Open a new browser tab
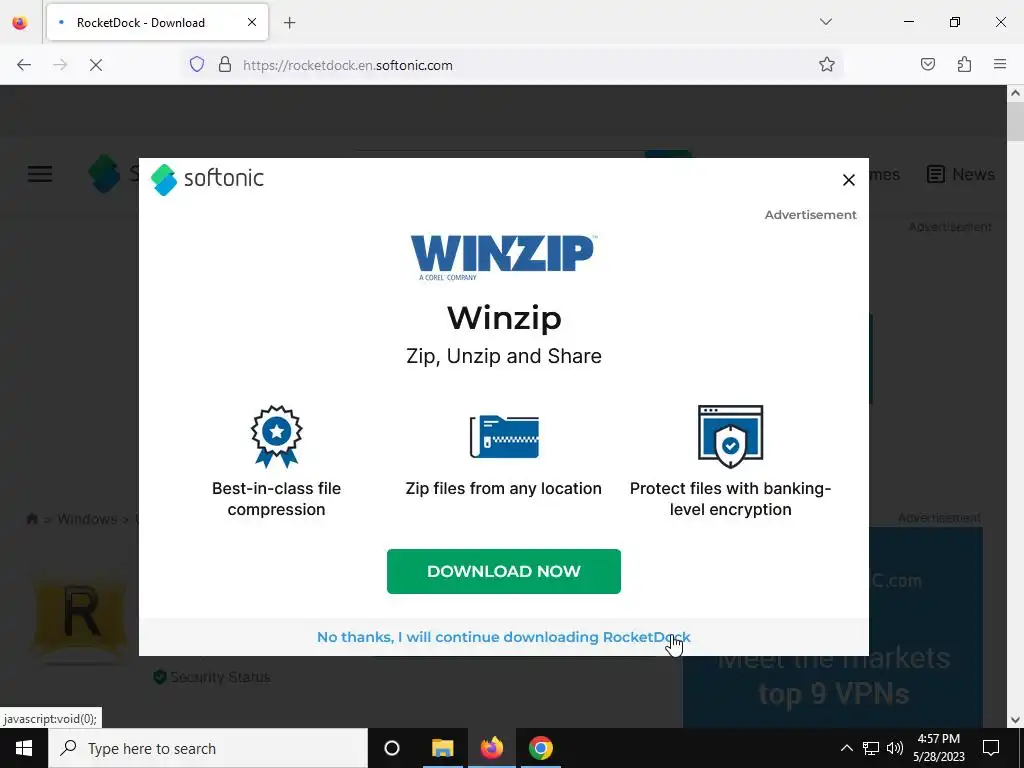 tap(289, 23)
